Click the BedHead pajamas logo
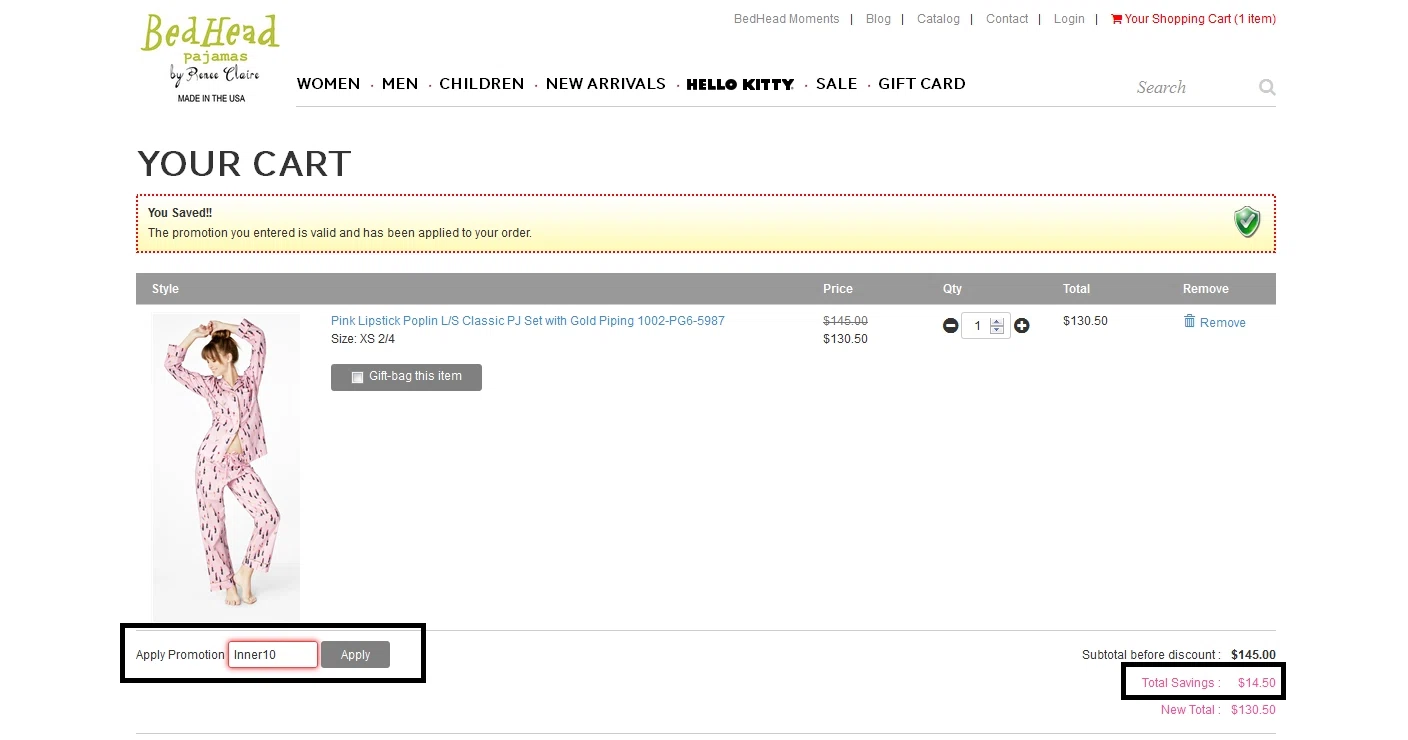 [210, 58]
